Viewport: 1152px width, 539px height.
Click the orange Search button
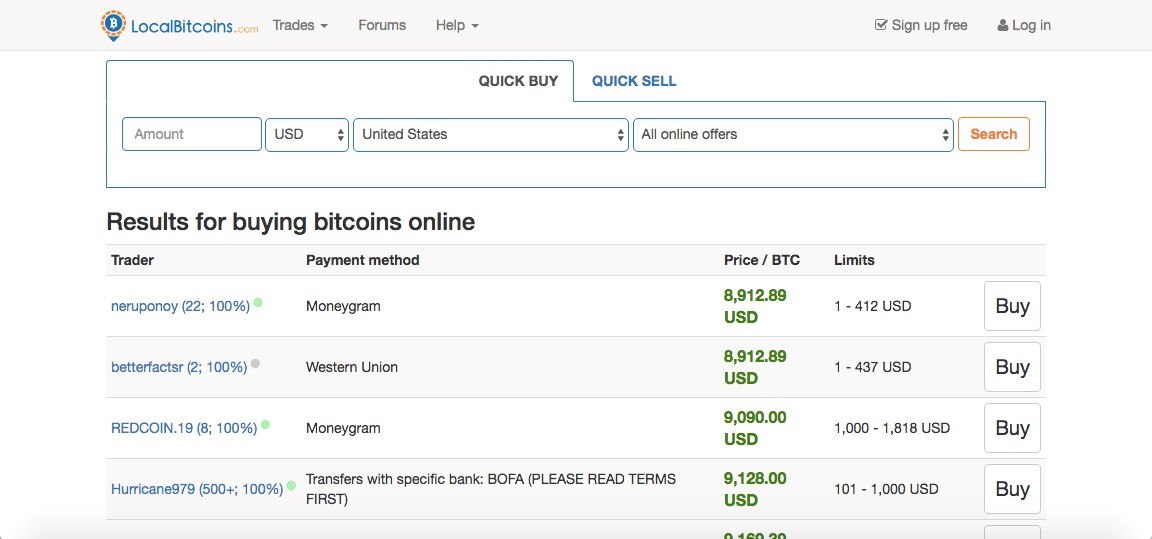[x=994, y=134]
